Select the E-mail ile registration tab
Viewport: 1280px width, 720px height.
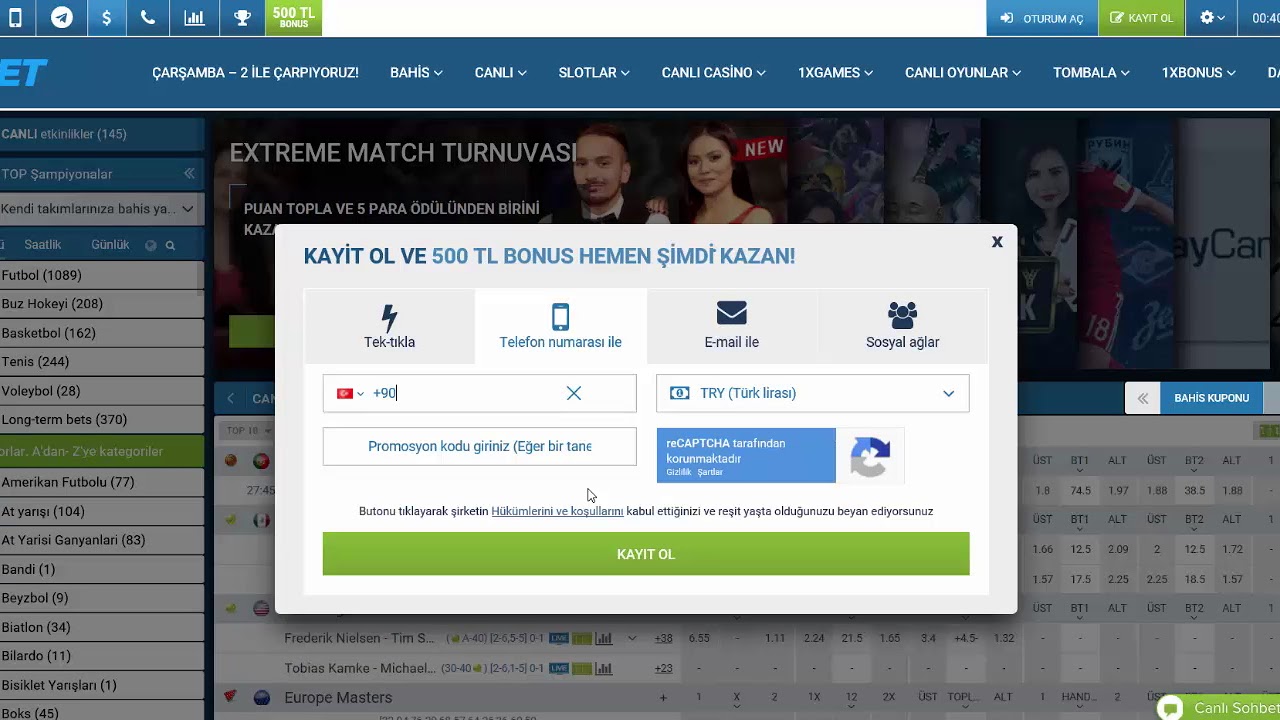(x=731, y=326)
